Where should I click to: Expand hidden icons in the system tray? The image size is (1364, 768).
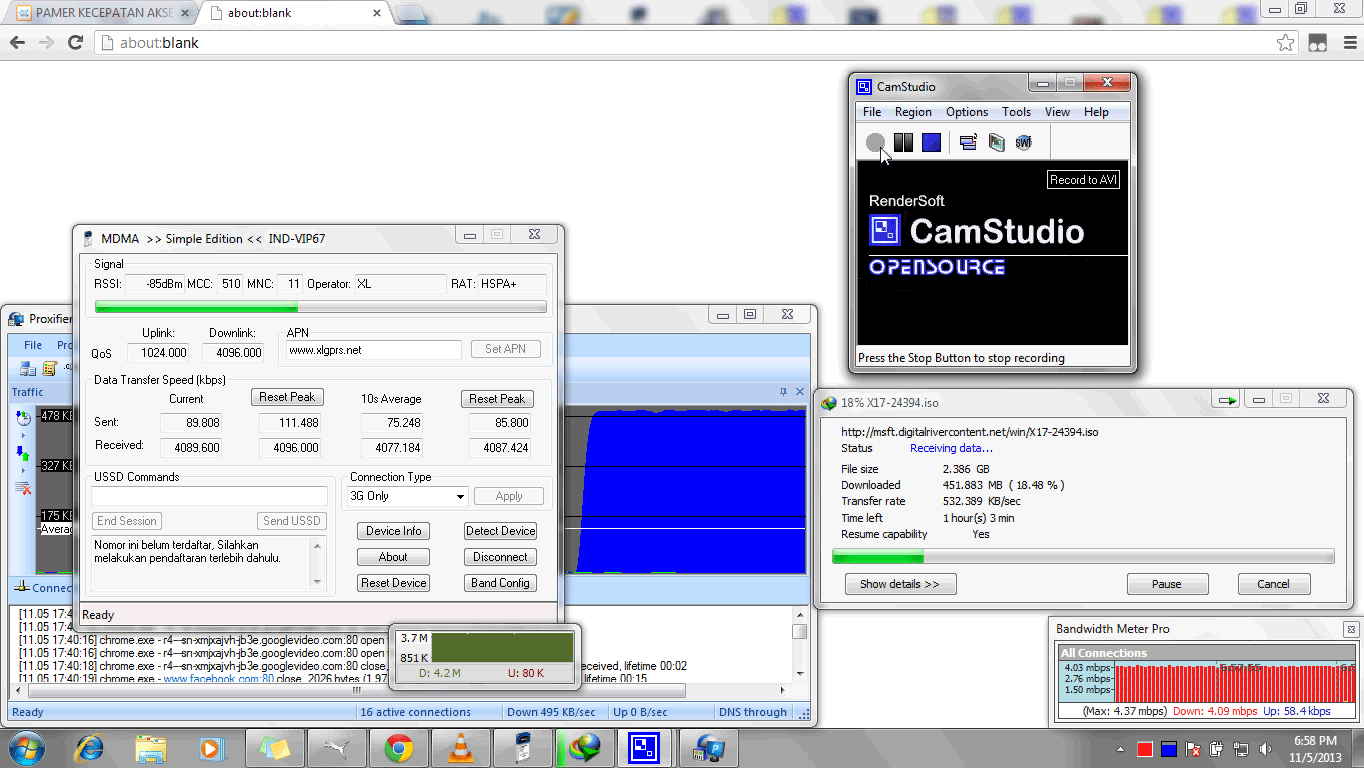pos(1120,747)
